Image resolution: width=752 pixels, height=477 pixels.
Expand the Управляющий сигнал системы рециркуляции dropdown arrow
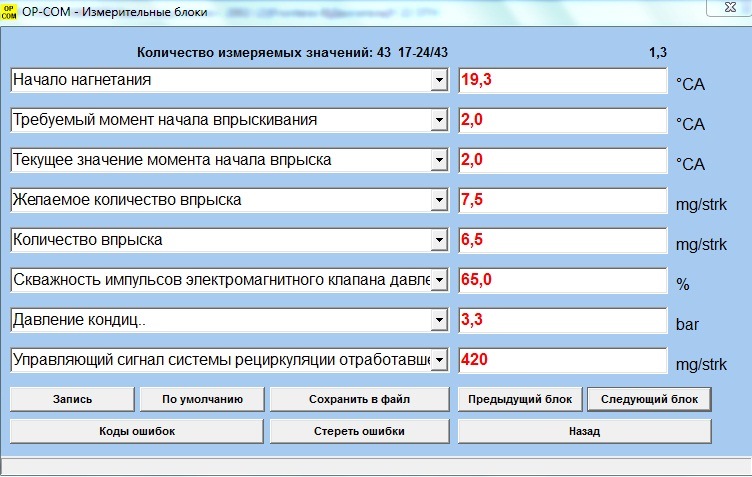coord(439,360)
